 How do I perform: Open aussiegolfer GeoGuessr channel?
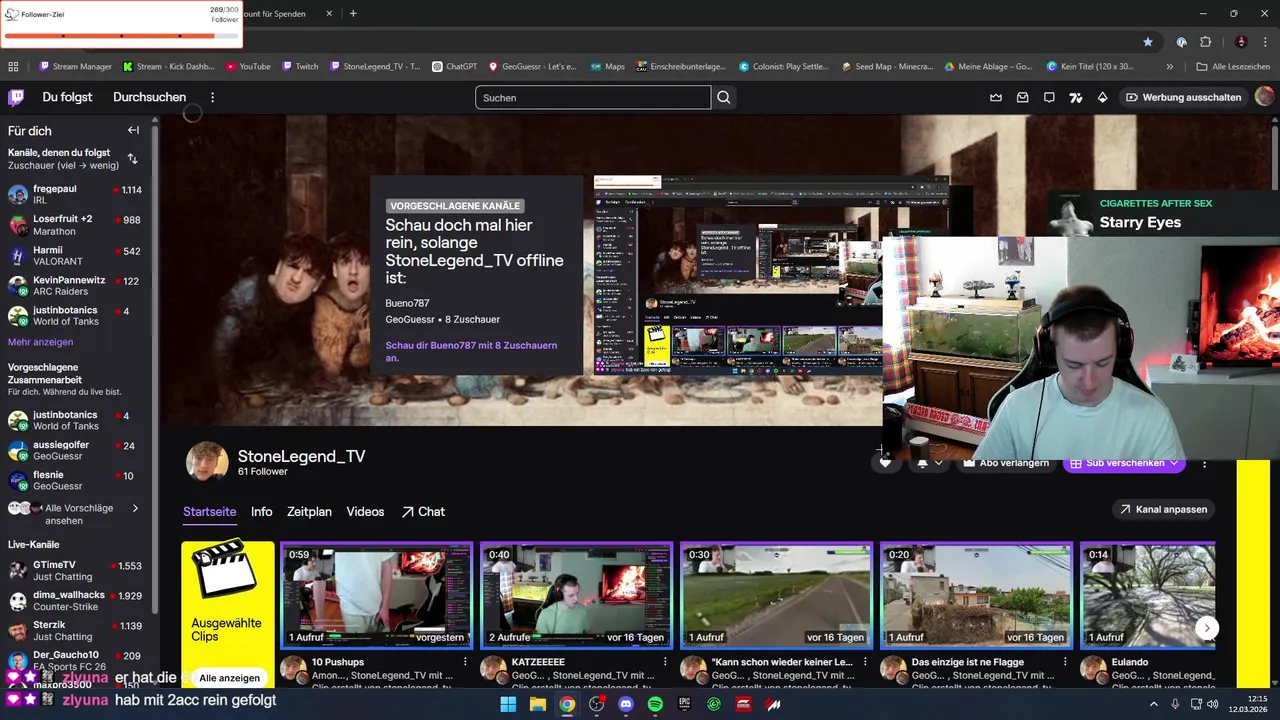click(x=75, y=450)
